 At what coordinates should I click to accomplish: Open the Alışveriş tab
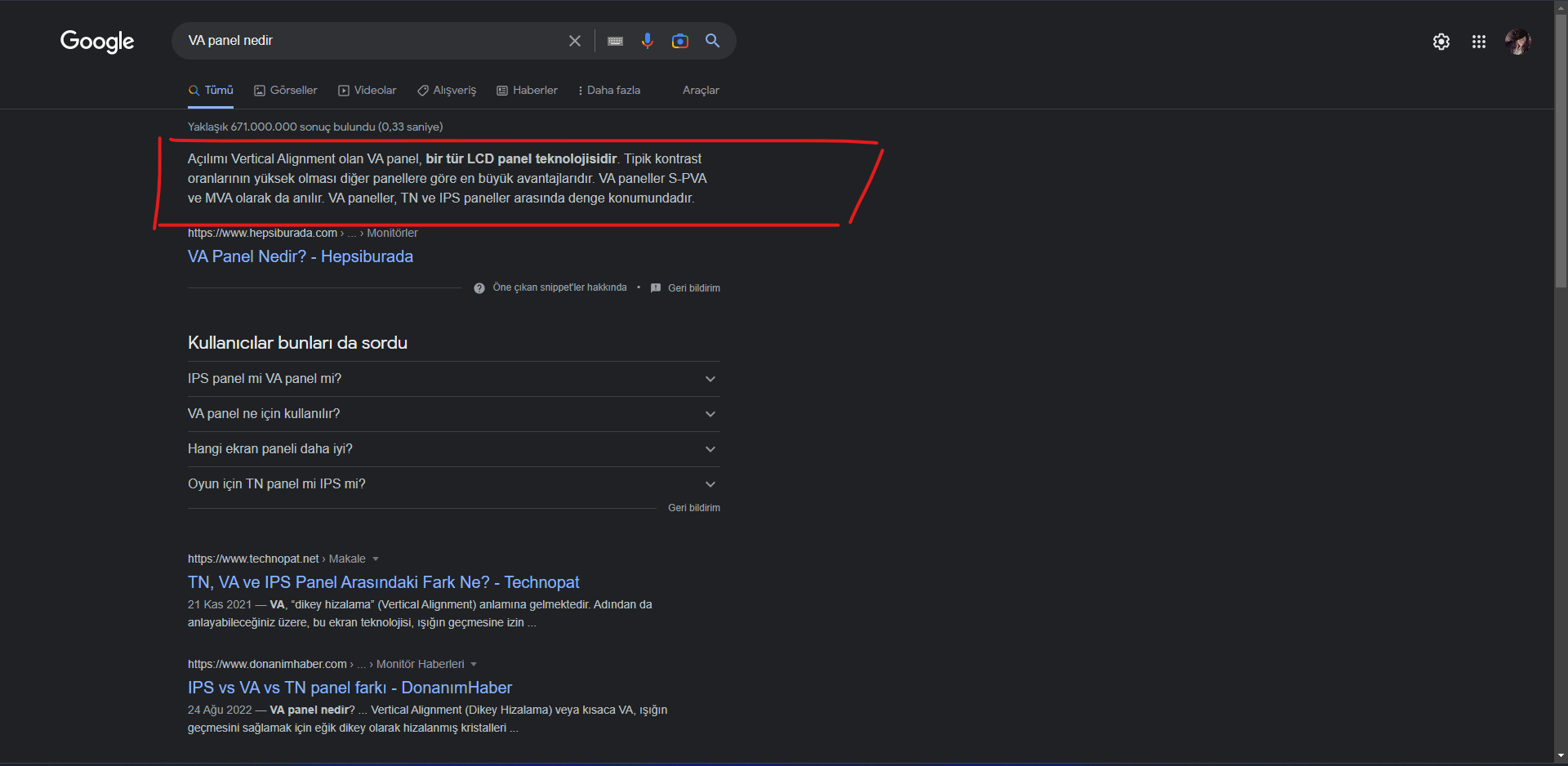coord(447,91)
